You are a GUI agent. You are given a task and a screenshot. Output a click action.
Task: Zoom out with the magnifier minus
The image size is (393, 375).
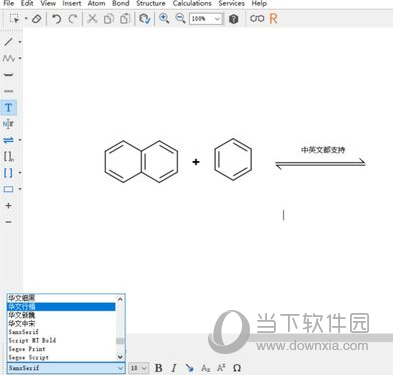point(180,18)
